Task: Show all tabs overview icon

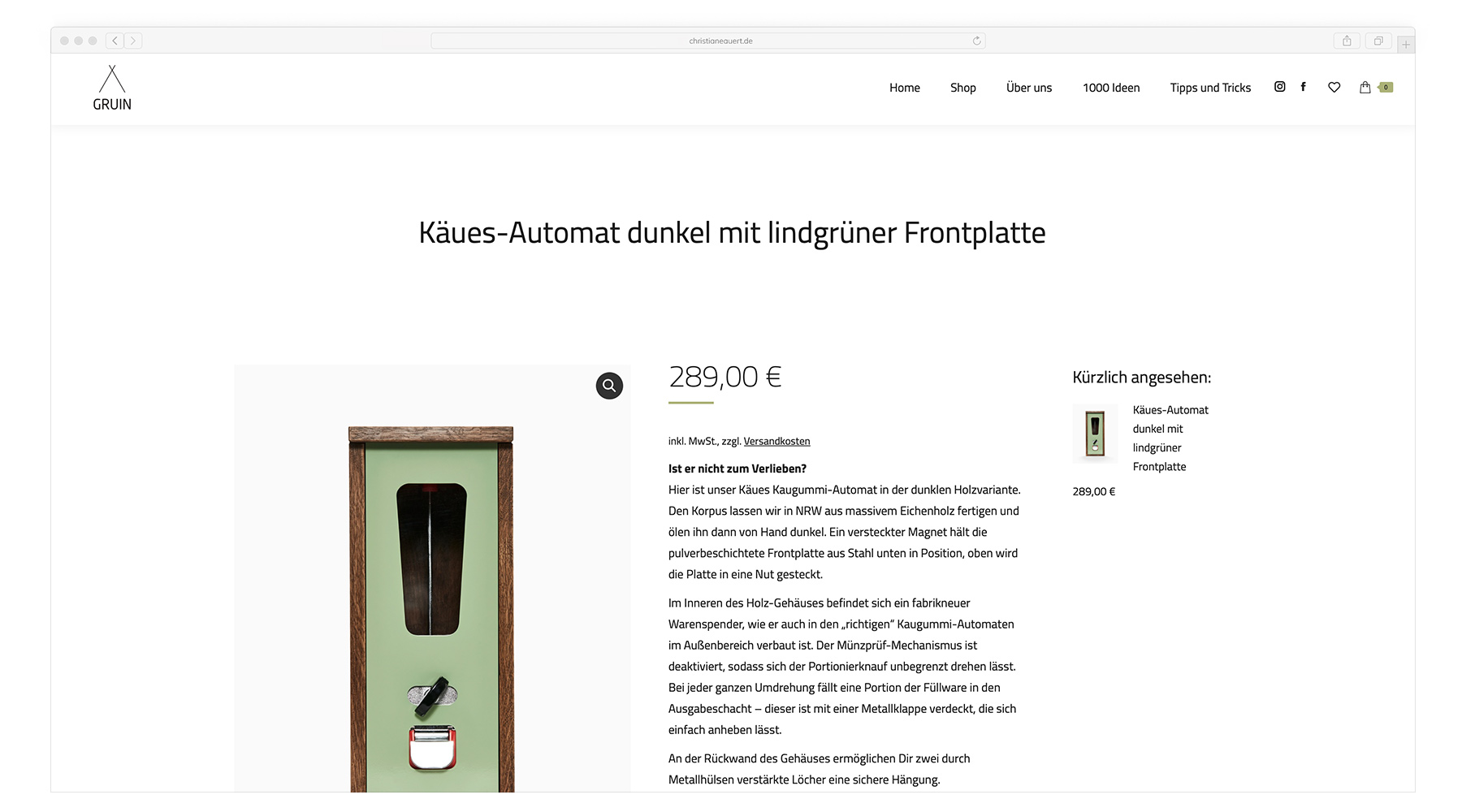Action: (1378, 41)
